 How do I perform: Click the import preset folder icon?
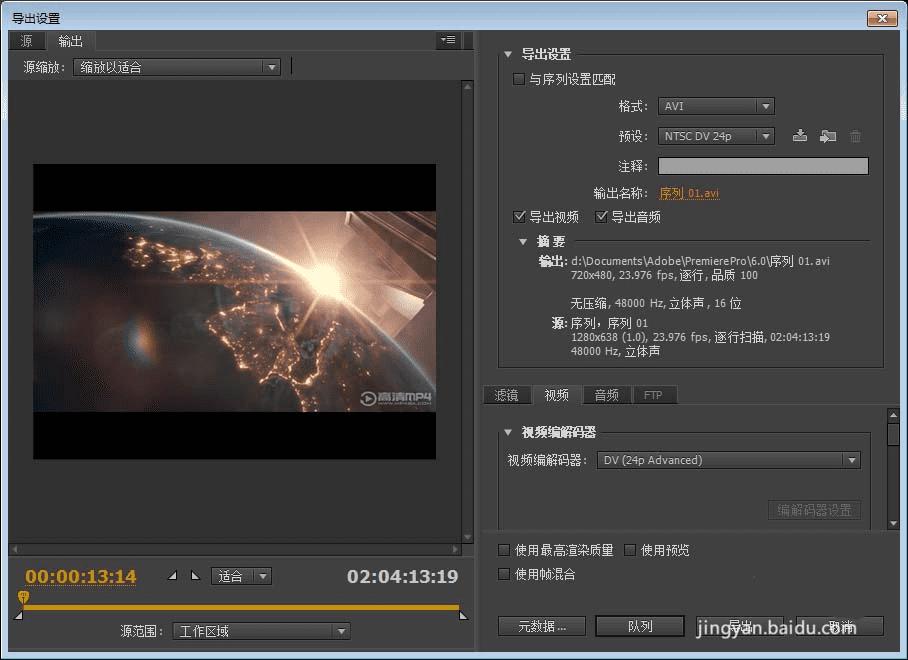[827, 136]
